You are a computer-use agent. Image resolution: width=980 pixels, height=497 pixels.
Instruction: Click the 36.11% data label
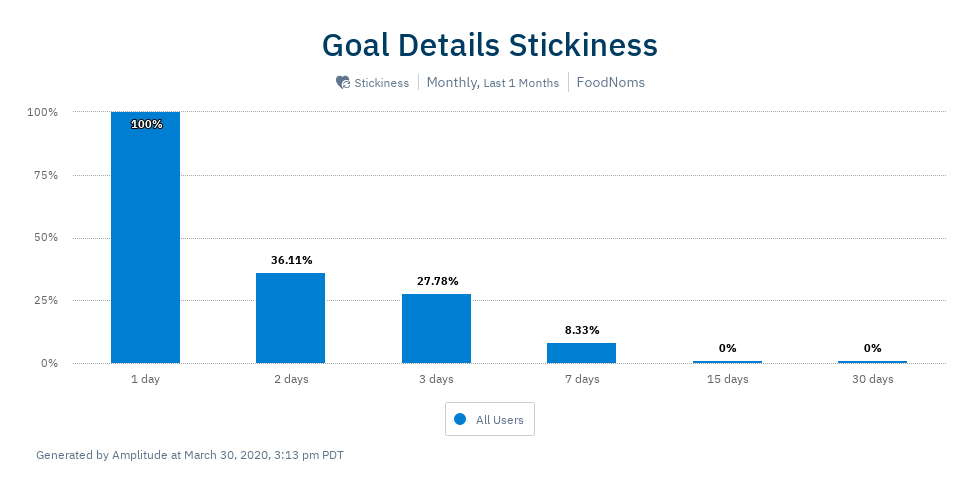pos(291,260)
